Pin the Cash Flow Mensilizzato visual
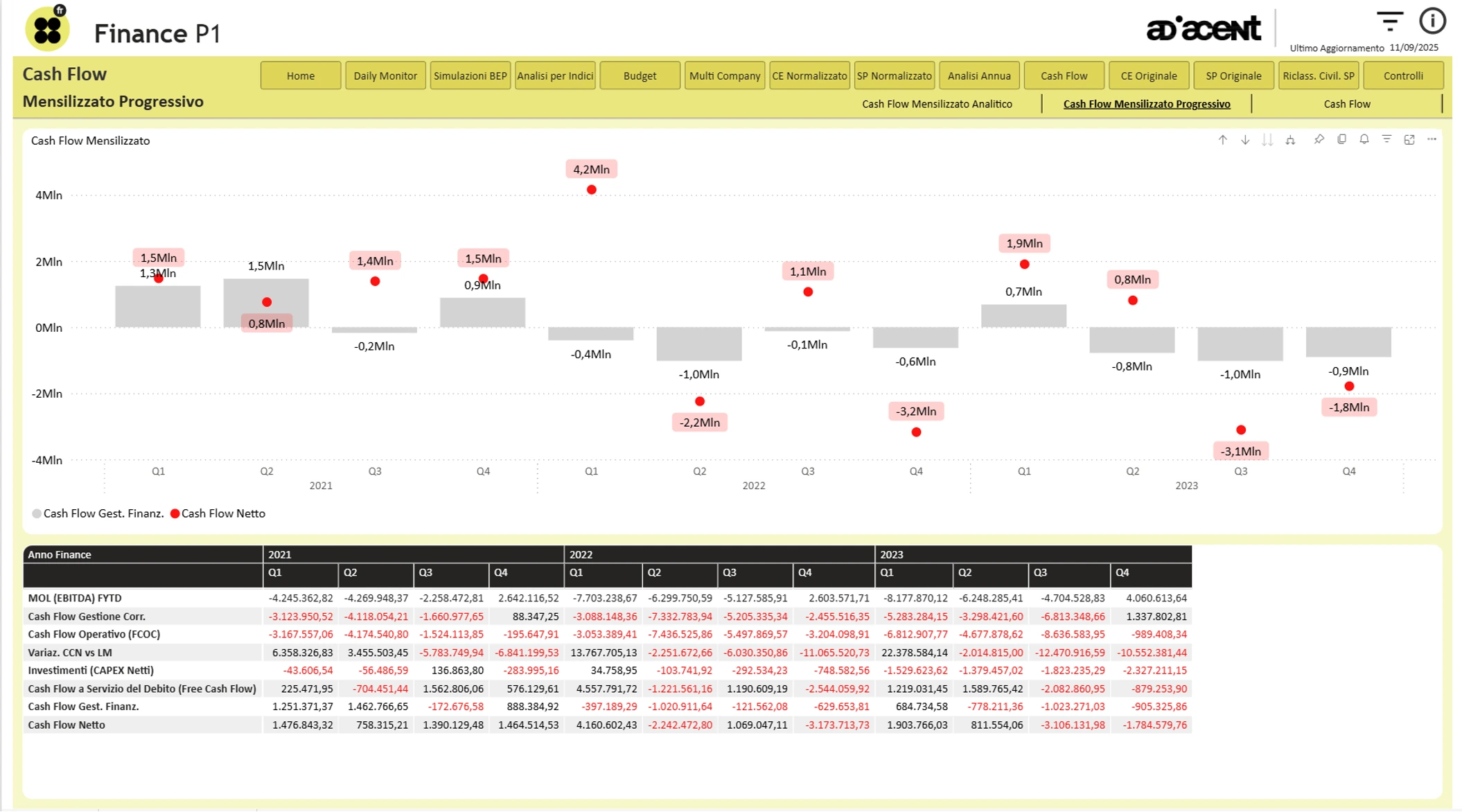 pyautogui.click(x=1319, y=140)
